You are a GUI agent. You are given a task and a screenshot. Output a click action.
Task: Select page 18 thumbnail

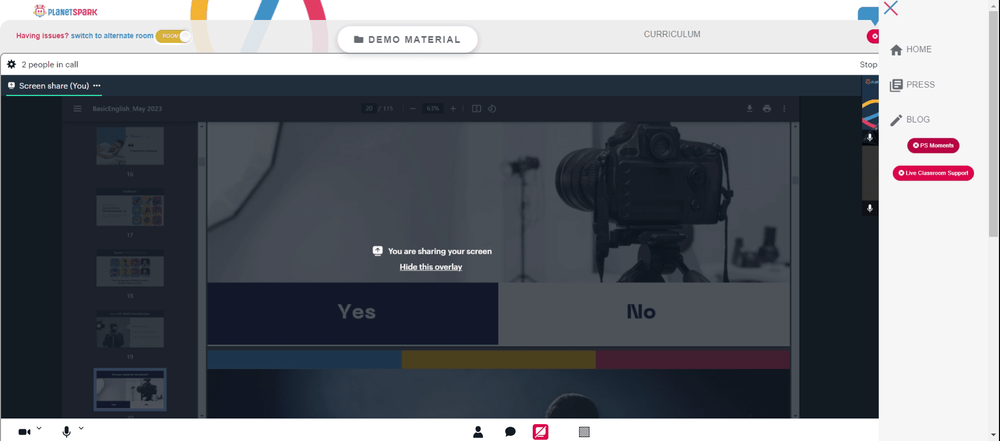[x=130, y=268]
